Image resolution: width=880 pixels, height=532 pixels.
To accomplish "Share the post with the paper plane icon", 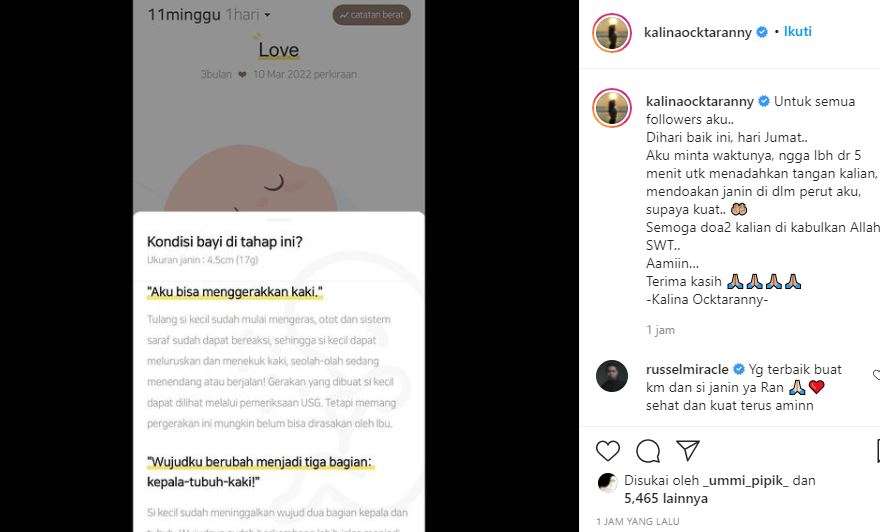I will (688, 450).
